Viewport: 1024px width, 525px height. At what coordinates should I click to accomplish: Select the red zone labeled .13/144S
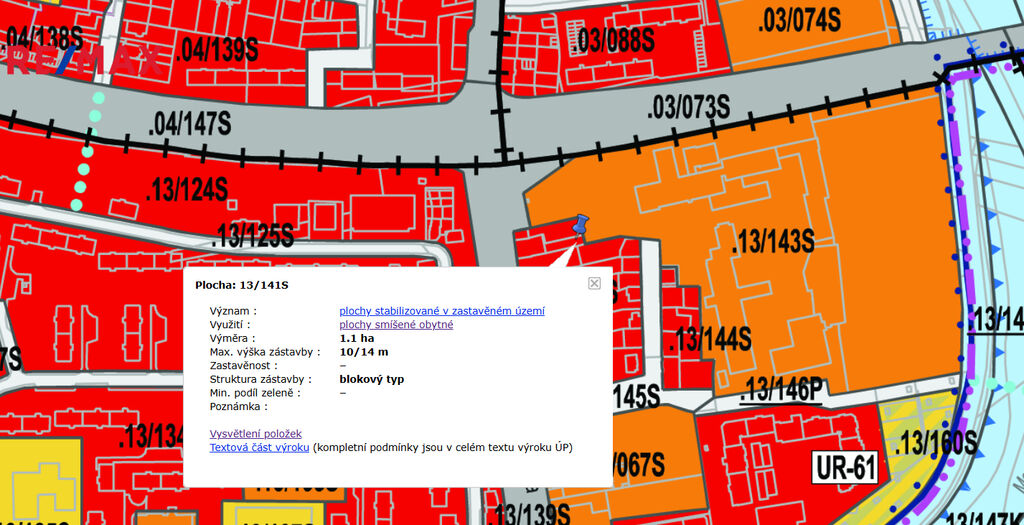click(711, 339)
